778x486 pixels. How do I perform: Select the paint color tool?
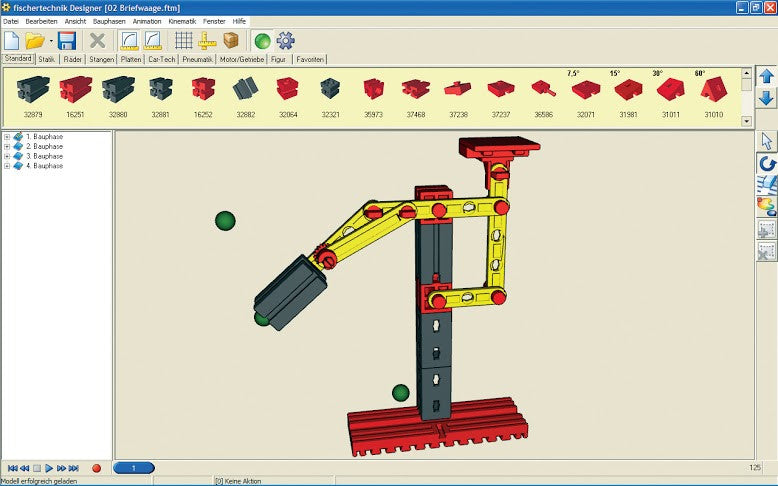pyautogui.click(x=766, y=206)
